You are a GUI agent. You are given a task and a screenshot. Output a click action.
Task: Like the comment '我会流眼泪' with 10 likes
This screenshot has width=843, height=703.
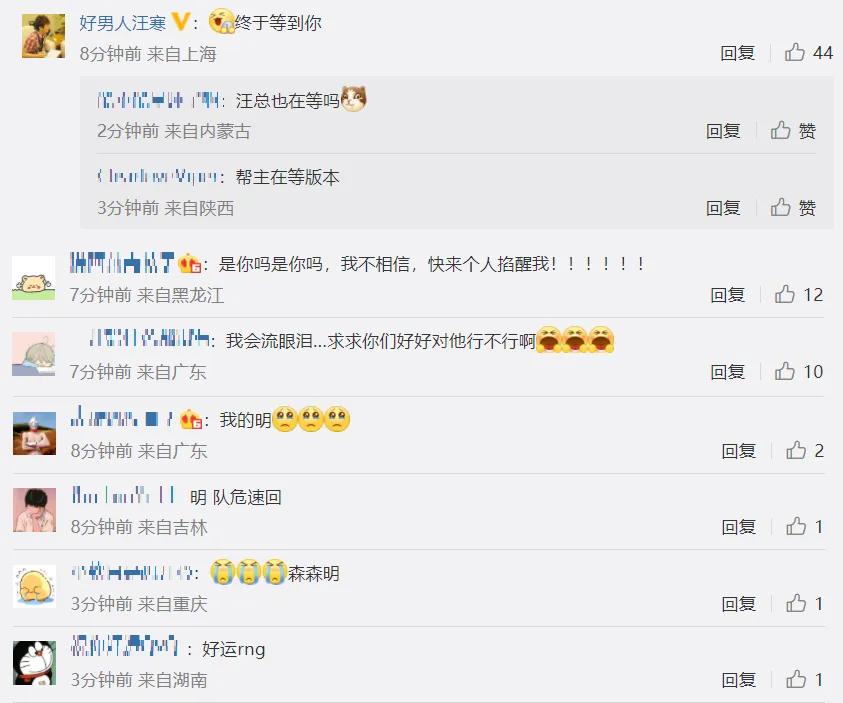799,371
